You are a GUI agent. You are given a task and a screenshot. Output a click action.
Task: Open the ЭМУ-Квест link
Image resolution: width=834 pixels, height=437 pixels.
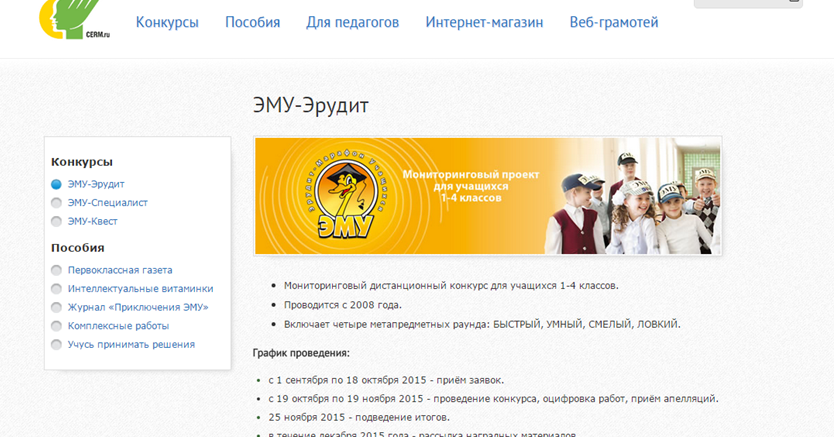pyautogui.click(x=93, y=222)
